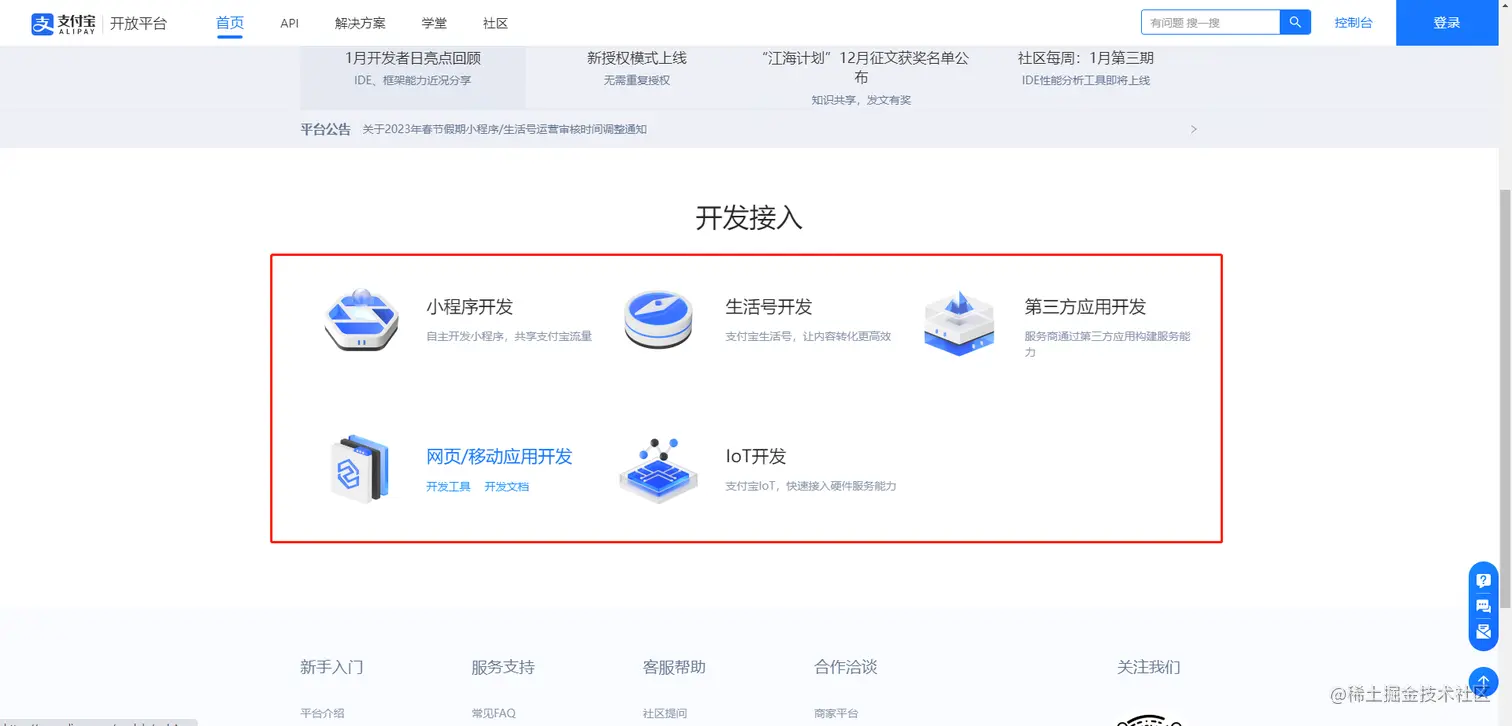Click the question mark help icon
Viewport: 1512px width, 726px height.
coord(1483,581)
